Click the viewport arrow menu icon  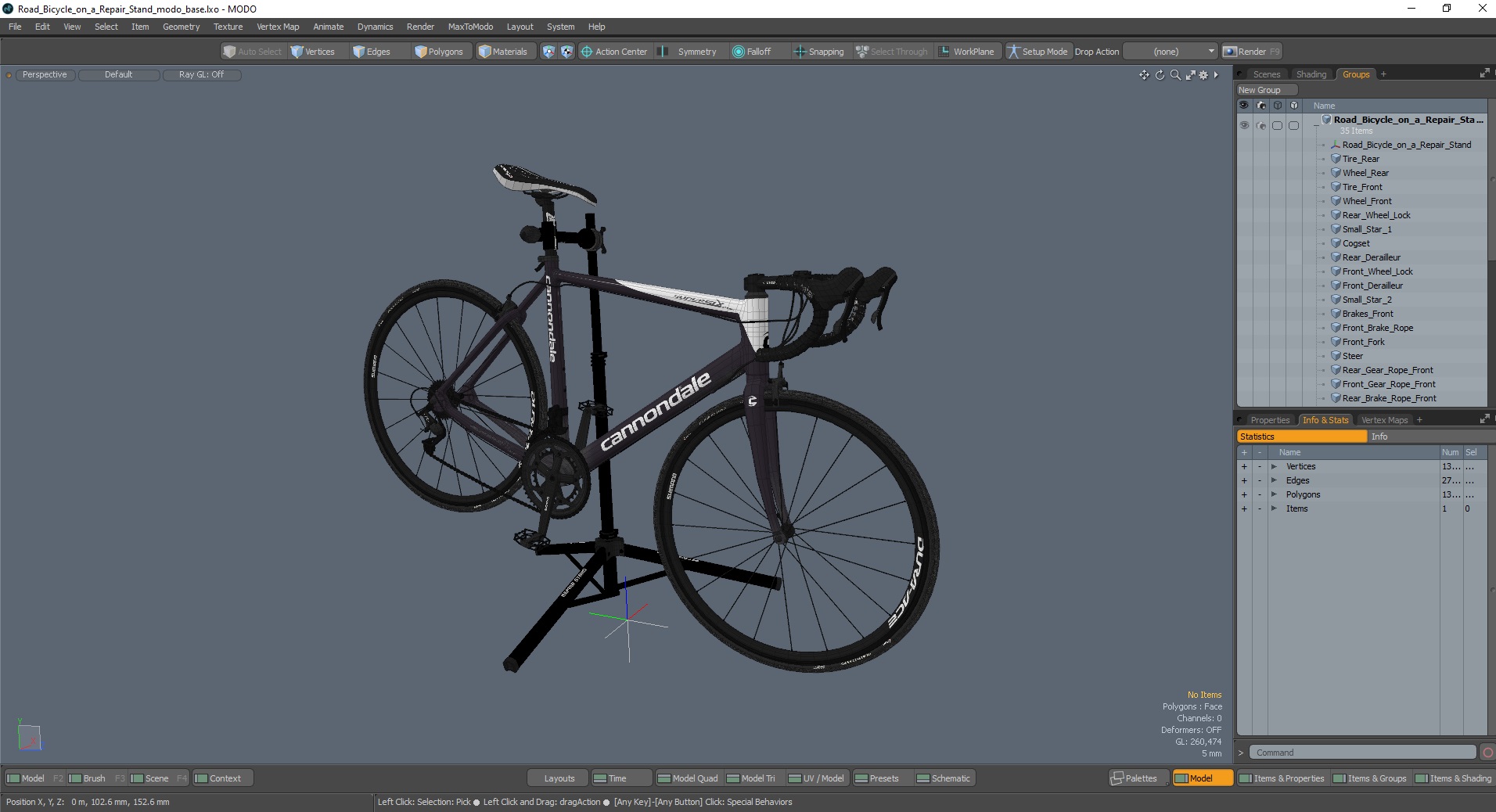click(1216, 75)
